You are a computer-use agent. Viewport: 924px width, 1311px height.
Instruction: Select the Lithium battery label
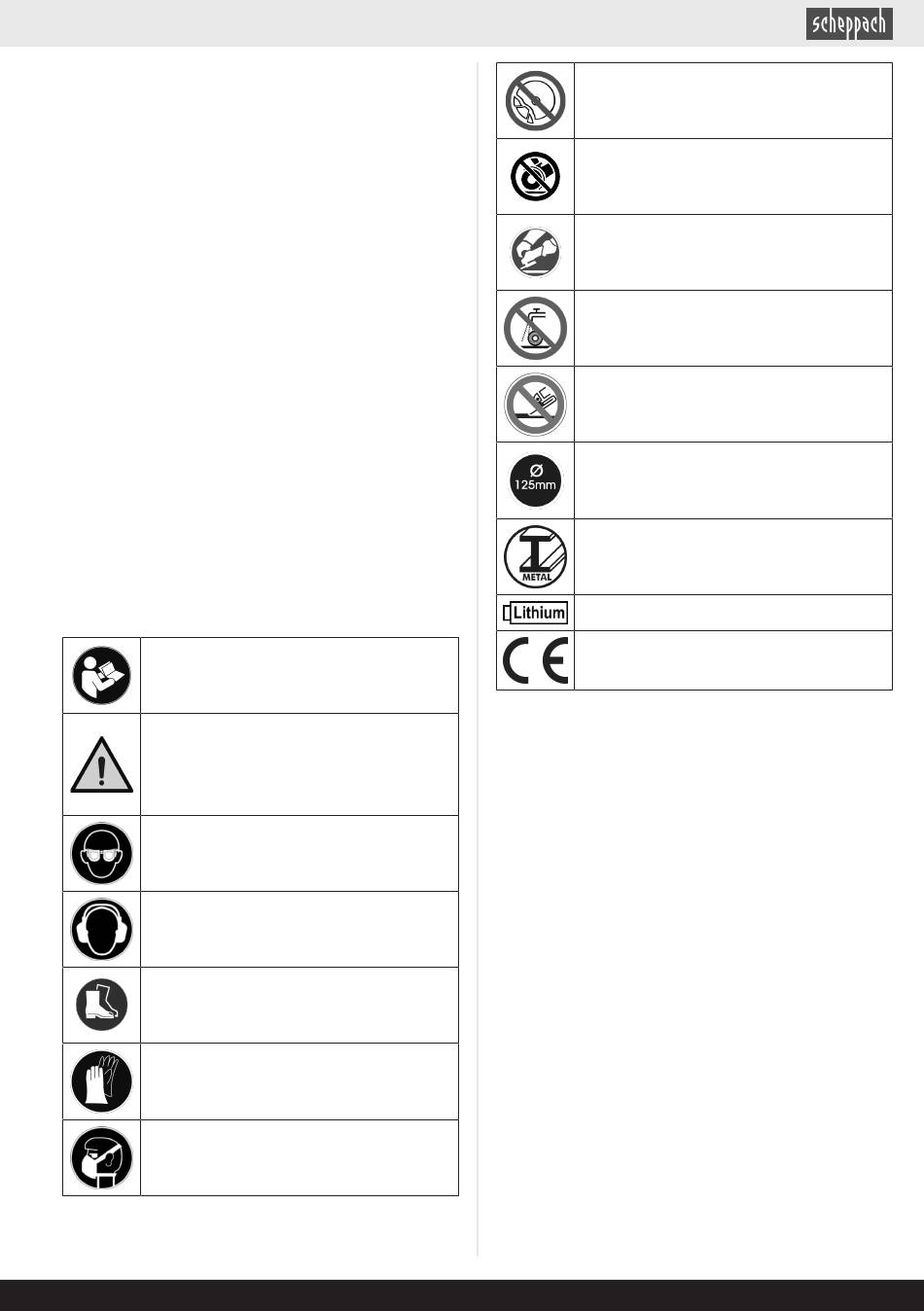(535, 613)
